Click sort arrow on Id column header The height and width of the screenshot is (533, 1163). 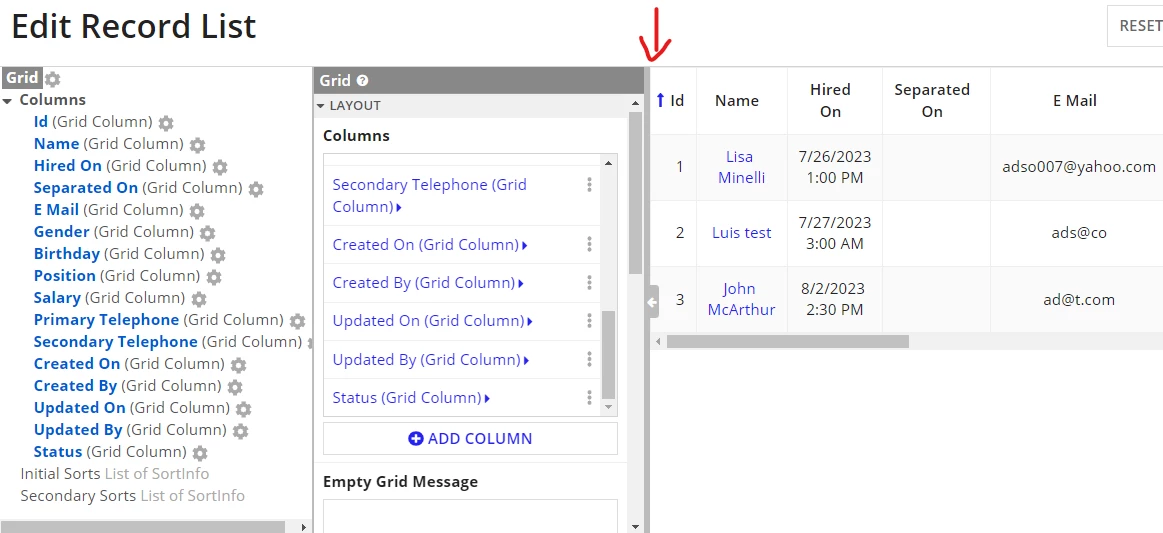(660, 100)
